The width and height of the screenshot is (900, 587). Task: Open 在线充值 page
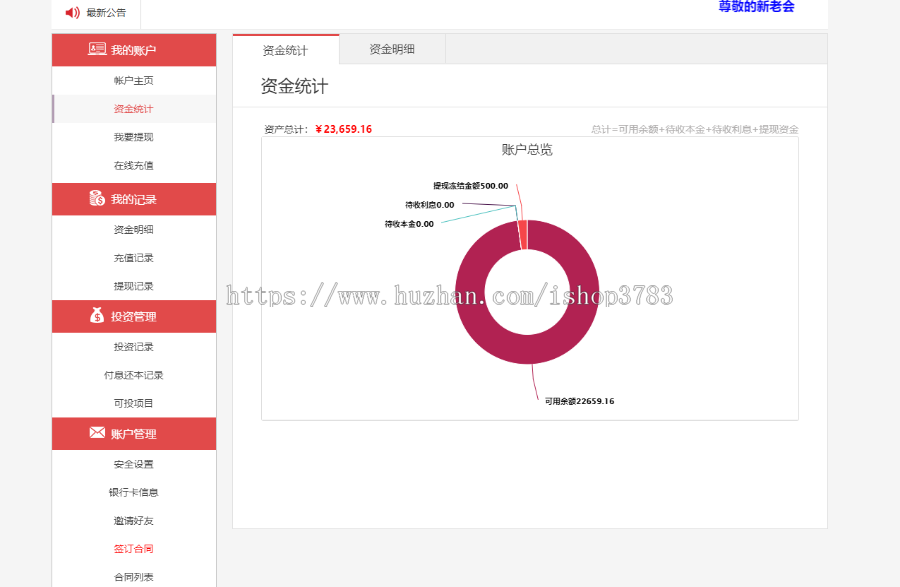133,166
